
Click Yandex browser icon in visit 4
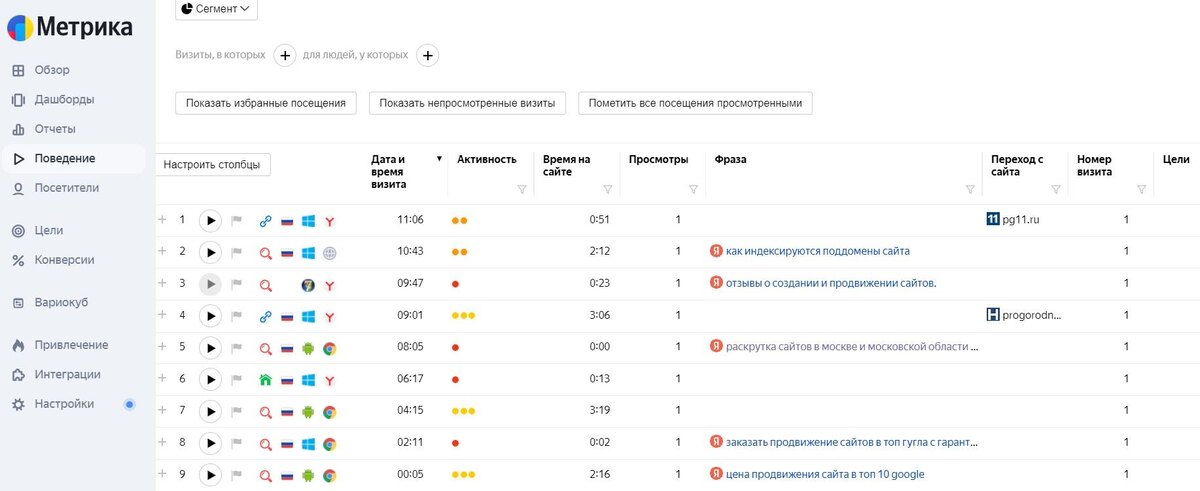pyautogui.click(x=329, y=317)
